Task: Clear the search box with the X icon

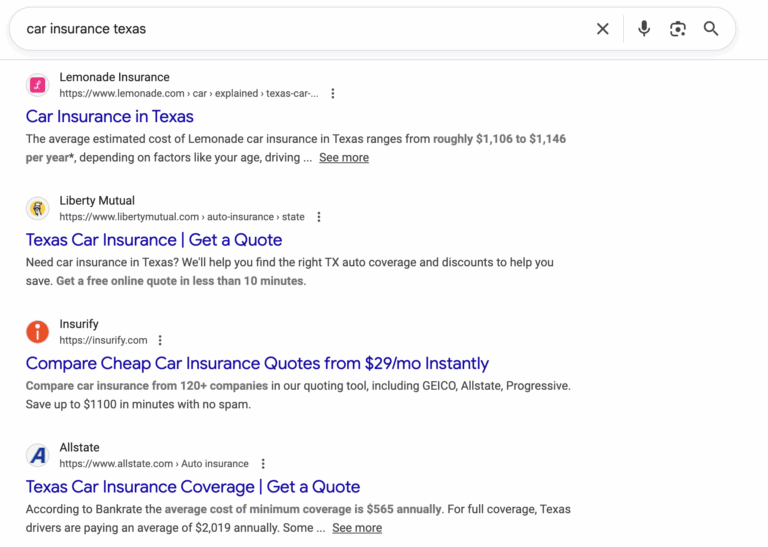Action: (x=602, y=29)
